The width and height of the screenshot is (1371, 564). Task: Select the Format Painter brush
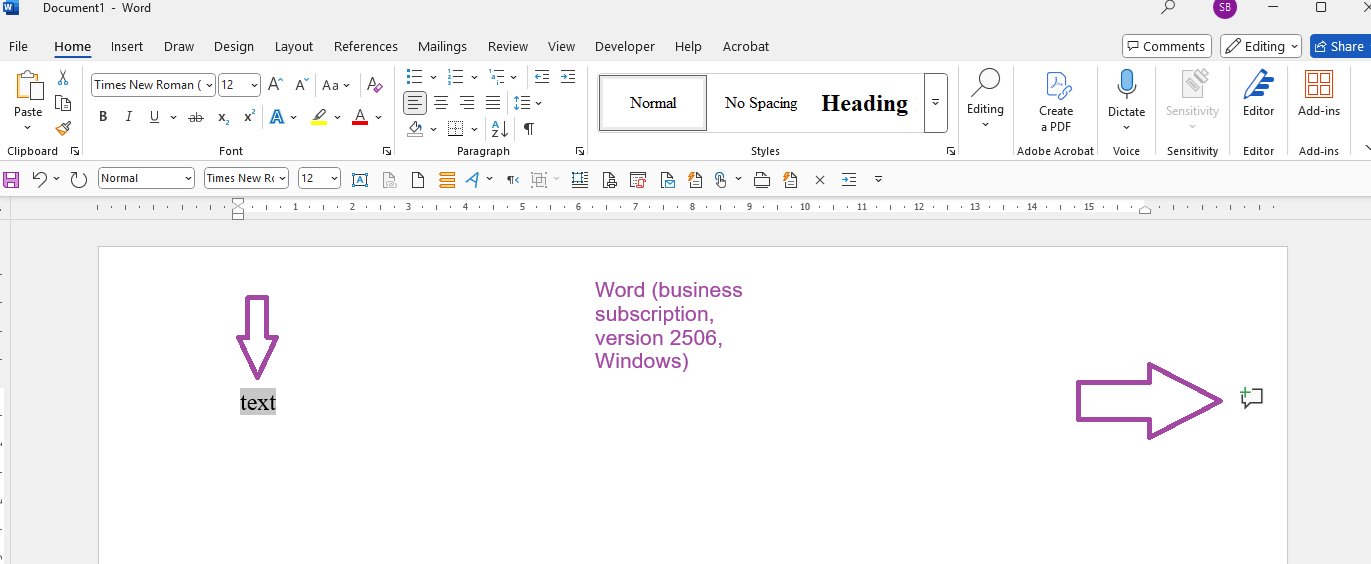point(63,129)
